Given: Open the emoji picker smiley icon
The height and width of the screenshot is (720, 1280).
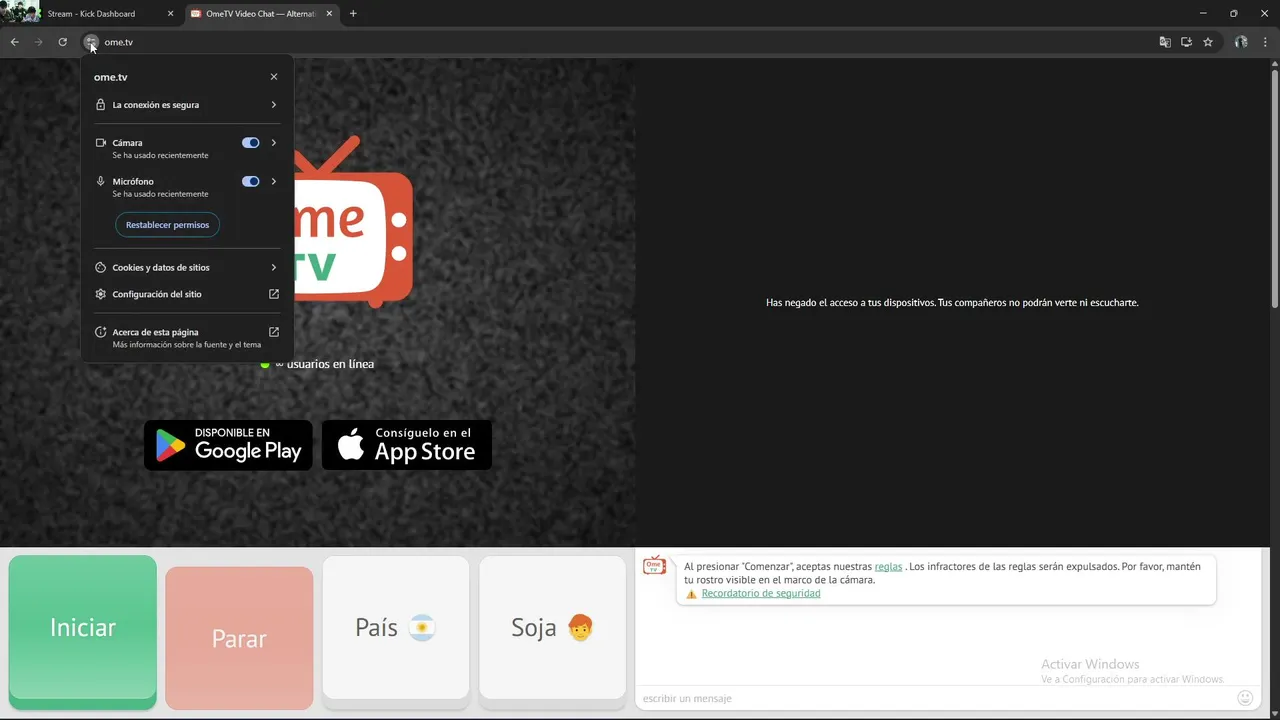Looking at the screenshot, I should point(1245,698).
